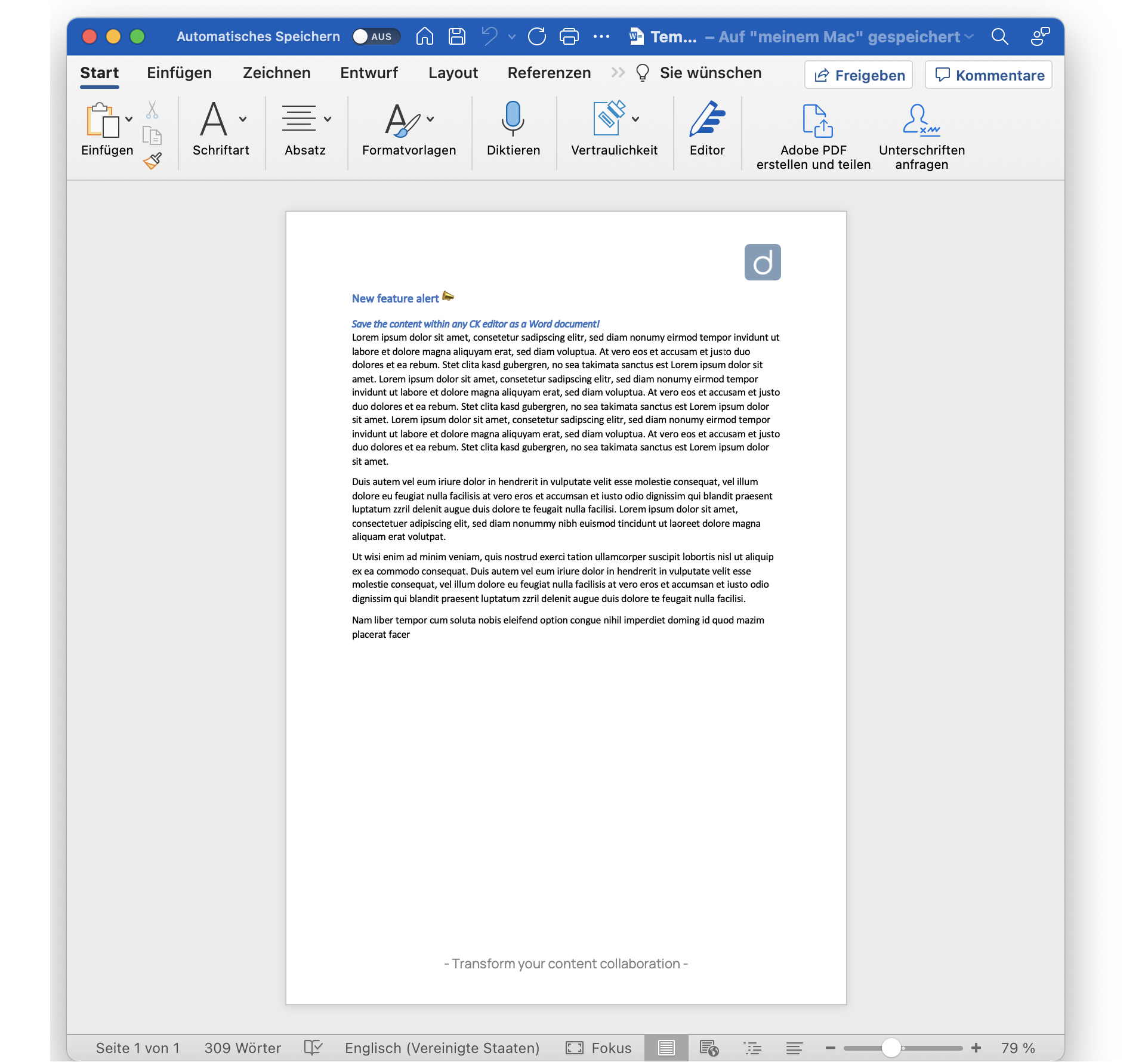
Task: Click the Word document icon beside title
Action: pyautogui.click(x=636, y=36)
